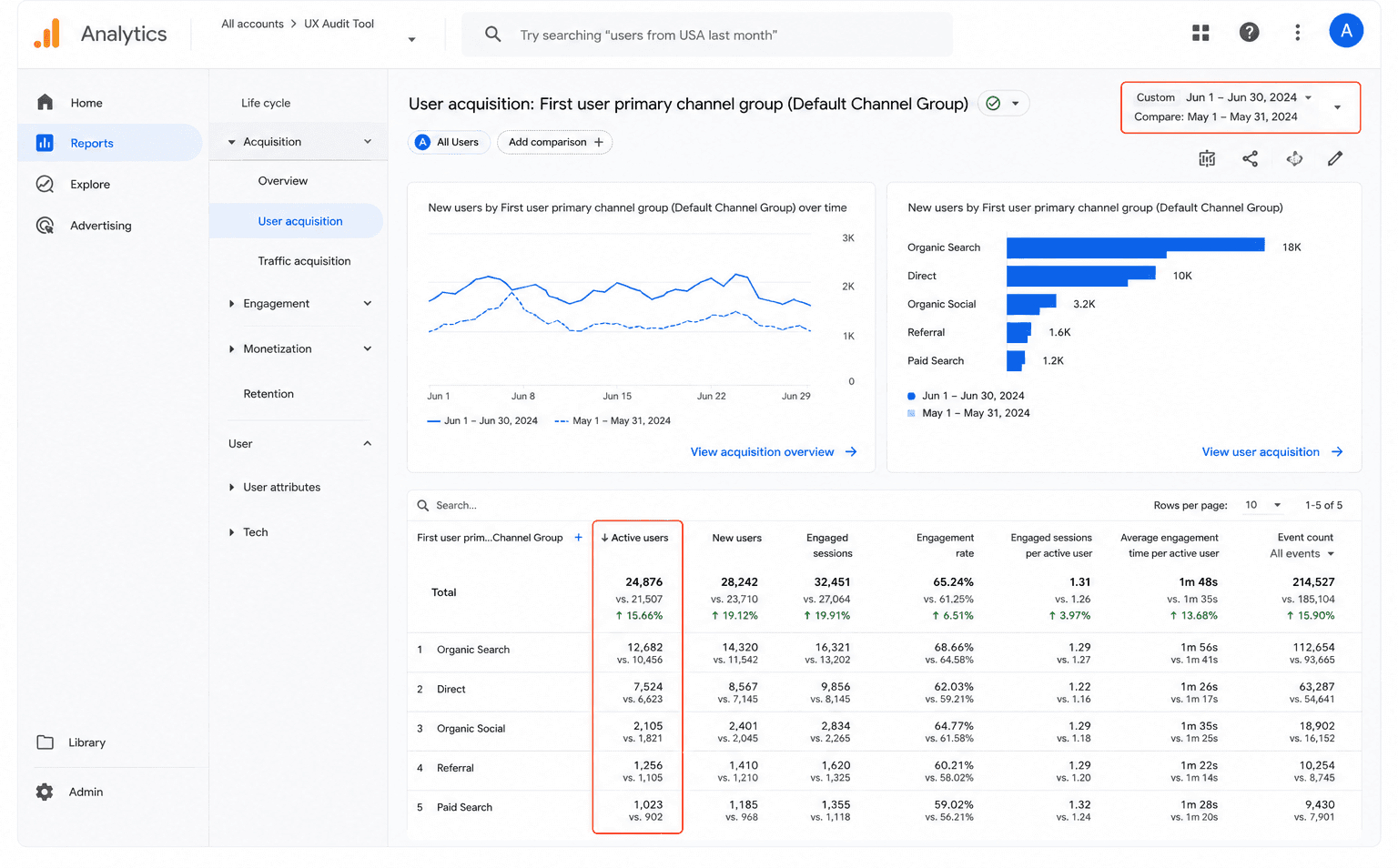
Task: Click the Edit pencil icon
Action: click(1335, 158)
